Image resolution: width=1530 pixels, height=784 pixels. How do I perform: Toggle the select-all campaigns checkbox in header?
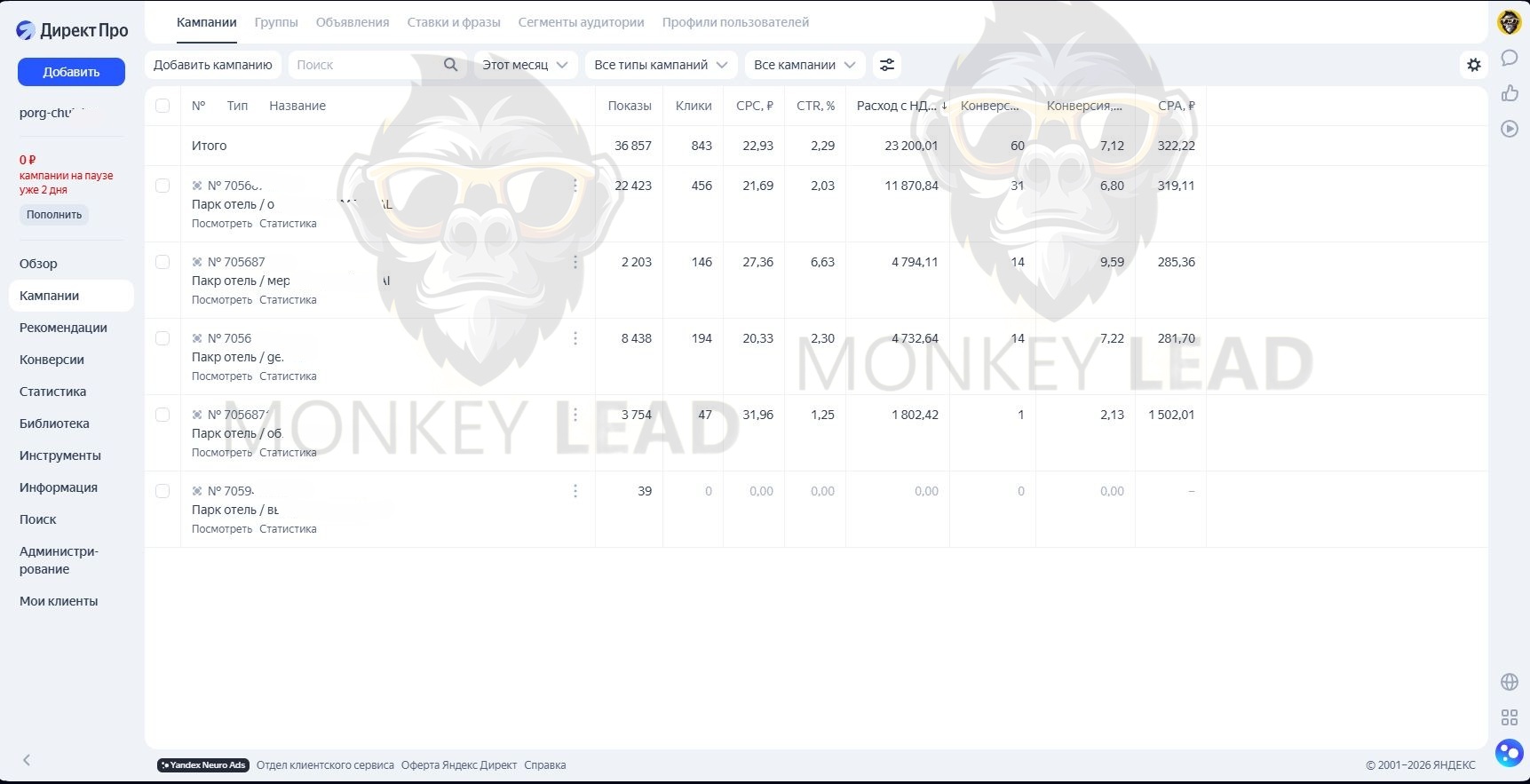(x=163, y=106)
